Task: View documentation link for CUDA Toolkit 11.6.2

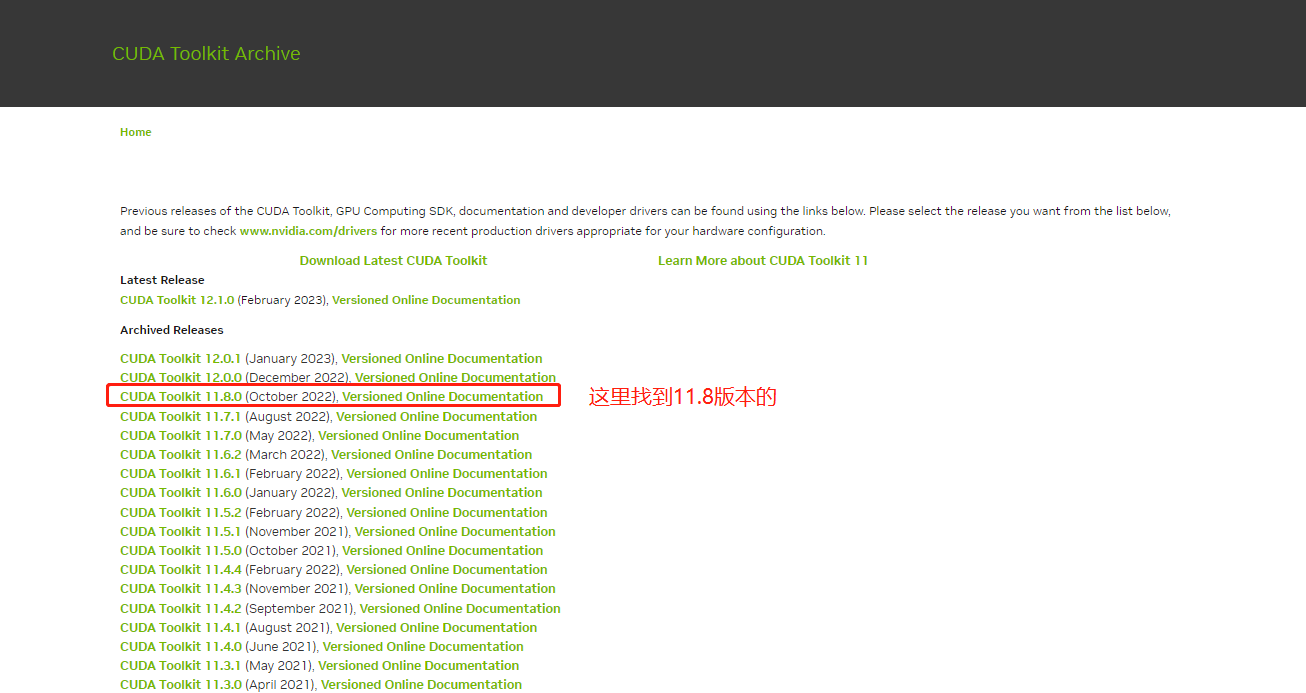Action: [x=432, y=455]
